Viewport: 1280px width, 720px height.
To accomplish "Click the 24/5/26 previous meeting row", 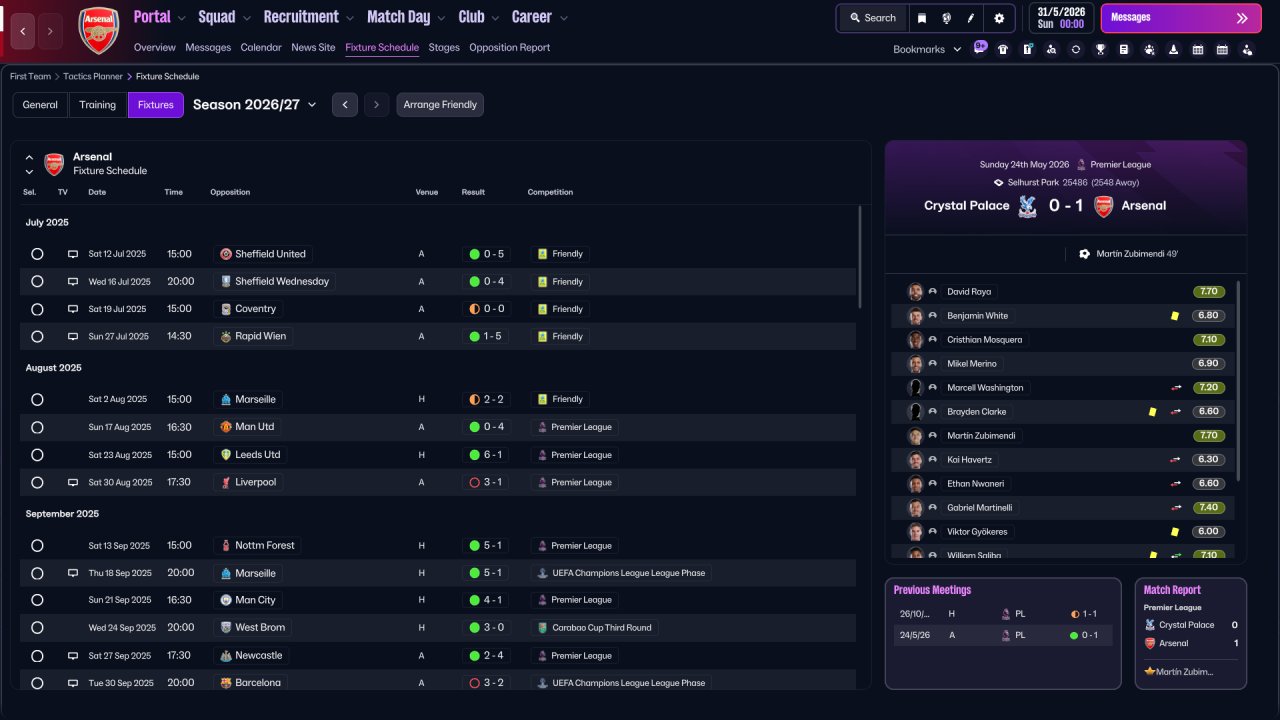I will (x=1003, y=635).
